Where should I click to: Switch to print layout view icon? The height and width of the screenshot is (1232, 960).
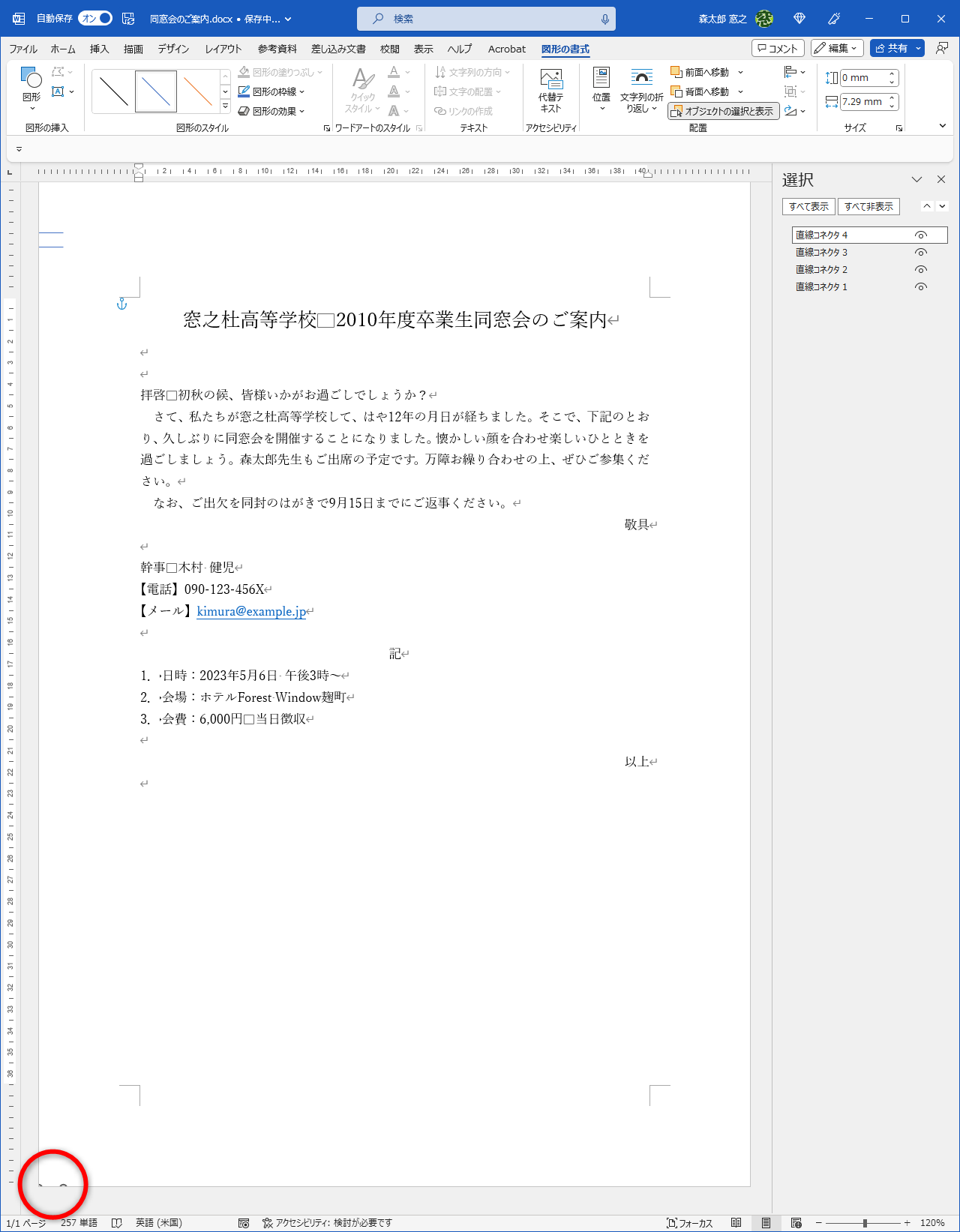pyautogui.click(x=766, y=1223)
